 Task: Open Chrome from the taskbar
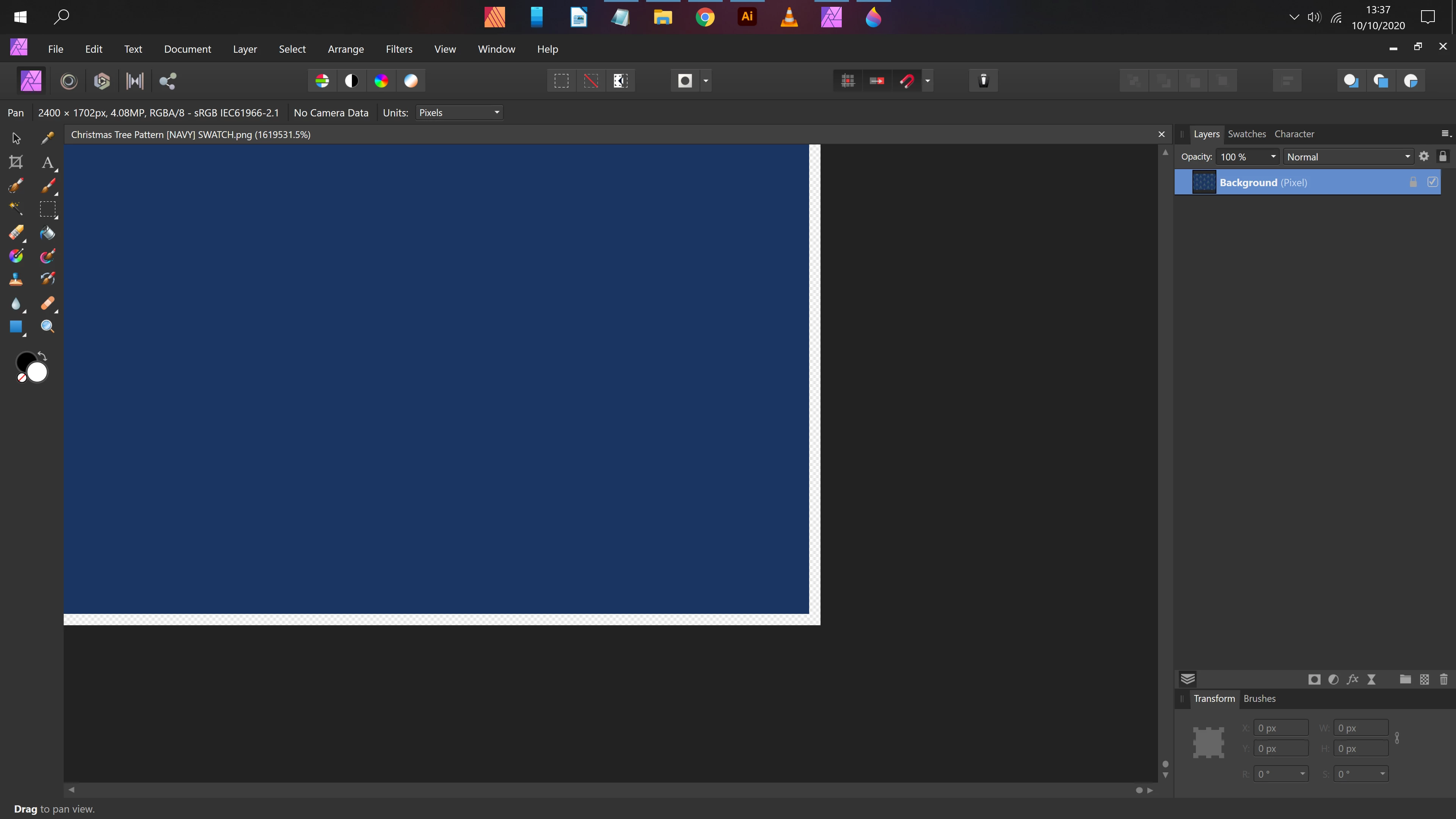705,17
